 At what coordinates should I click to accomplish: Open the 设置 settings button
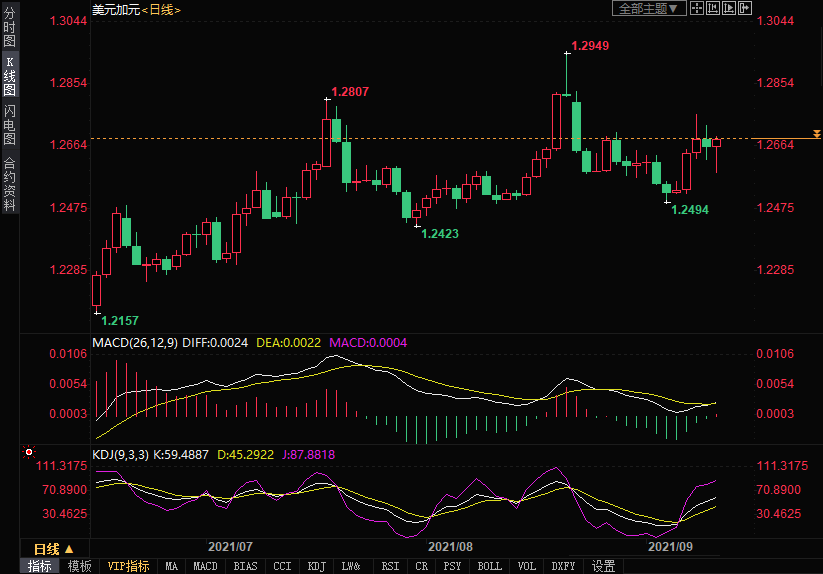[x=603, y=566]
